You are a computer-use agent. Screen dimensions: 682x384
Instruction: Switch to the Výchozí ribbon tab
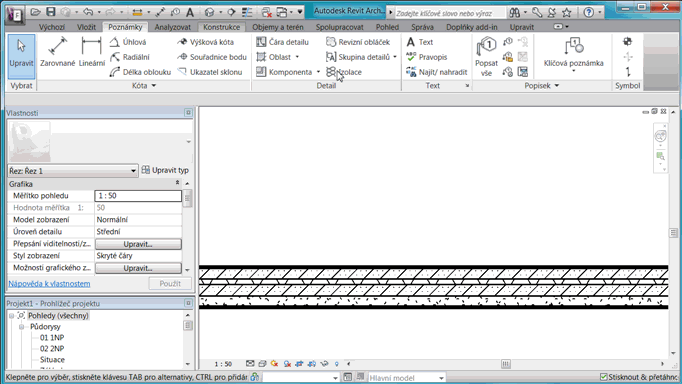click(52, 27)
